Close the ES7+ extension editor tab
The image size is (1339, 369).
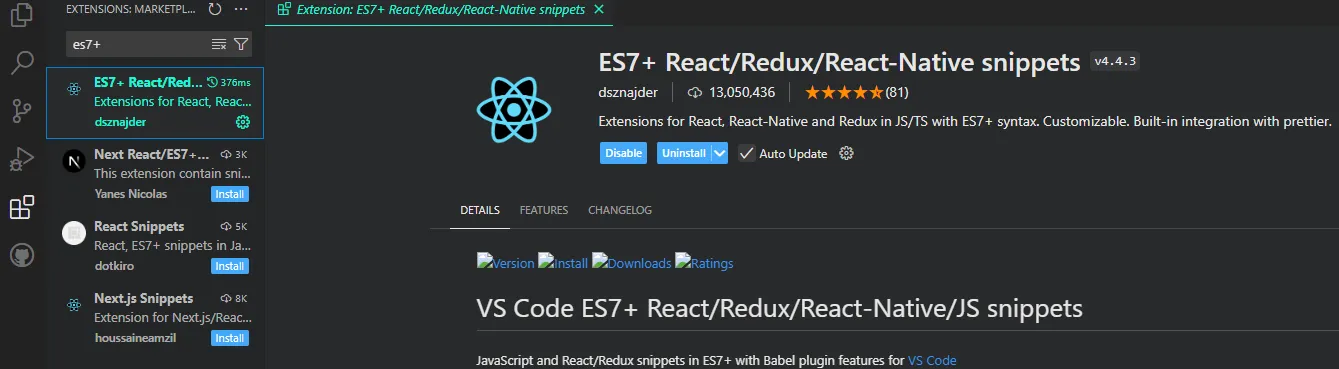tap(598, 9)
